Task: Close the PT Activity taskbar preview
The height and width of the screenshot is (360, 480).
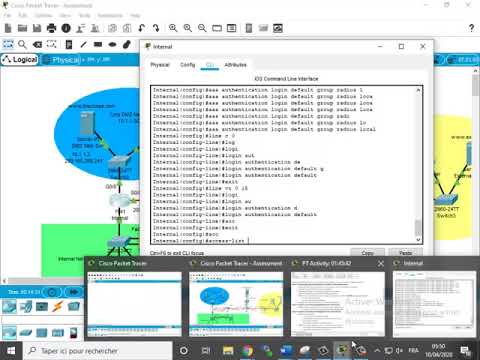Action: [x=381, y=263]
